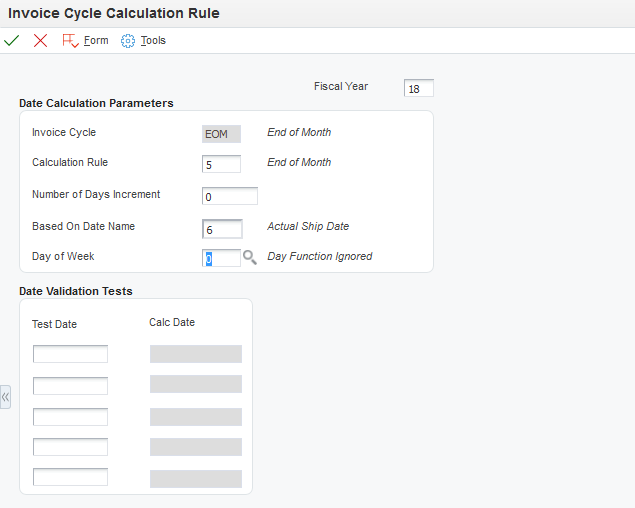Click the greyed Invoice Cycle EOM field
The width and height of the screenshot is (635, 508).
[221, 134]
